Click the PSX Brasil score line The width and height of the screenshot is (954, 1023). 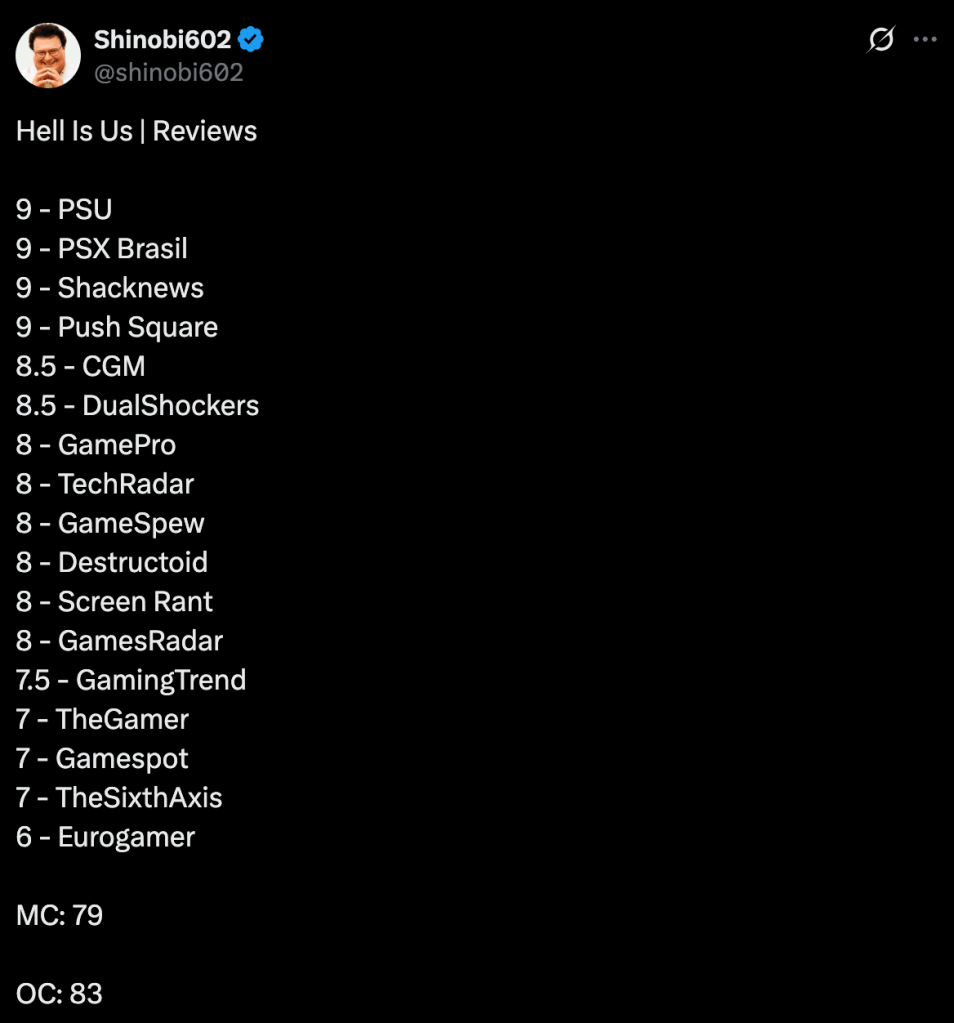tap(102, 249)
